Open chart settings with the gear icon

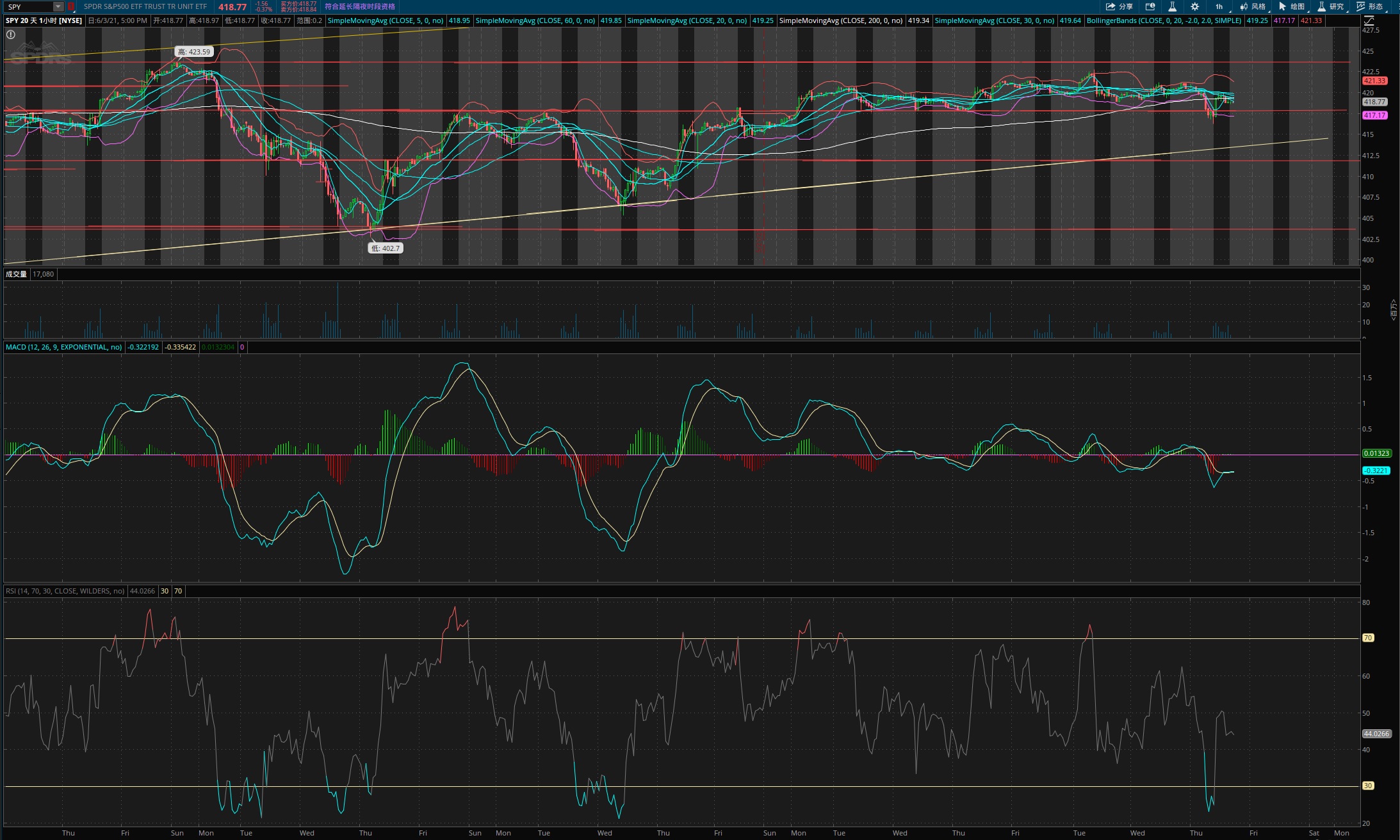click(1194, 6)
